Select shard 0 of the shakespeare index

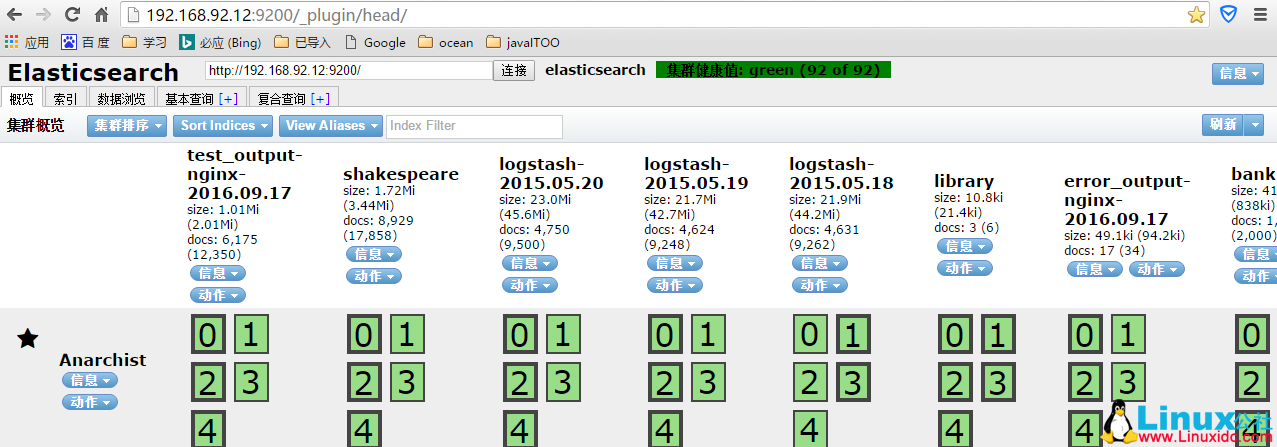(362, 333)
